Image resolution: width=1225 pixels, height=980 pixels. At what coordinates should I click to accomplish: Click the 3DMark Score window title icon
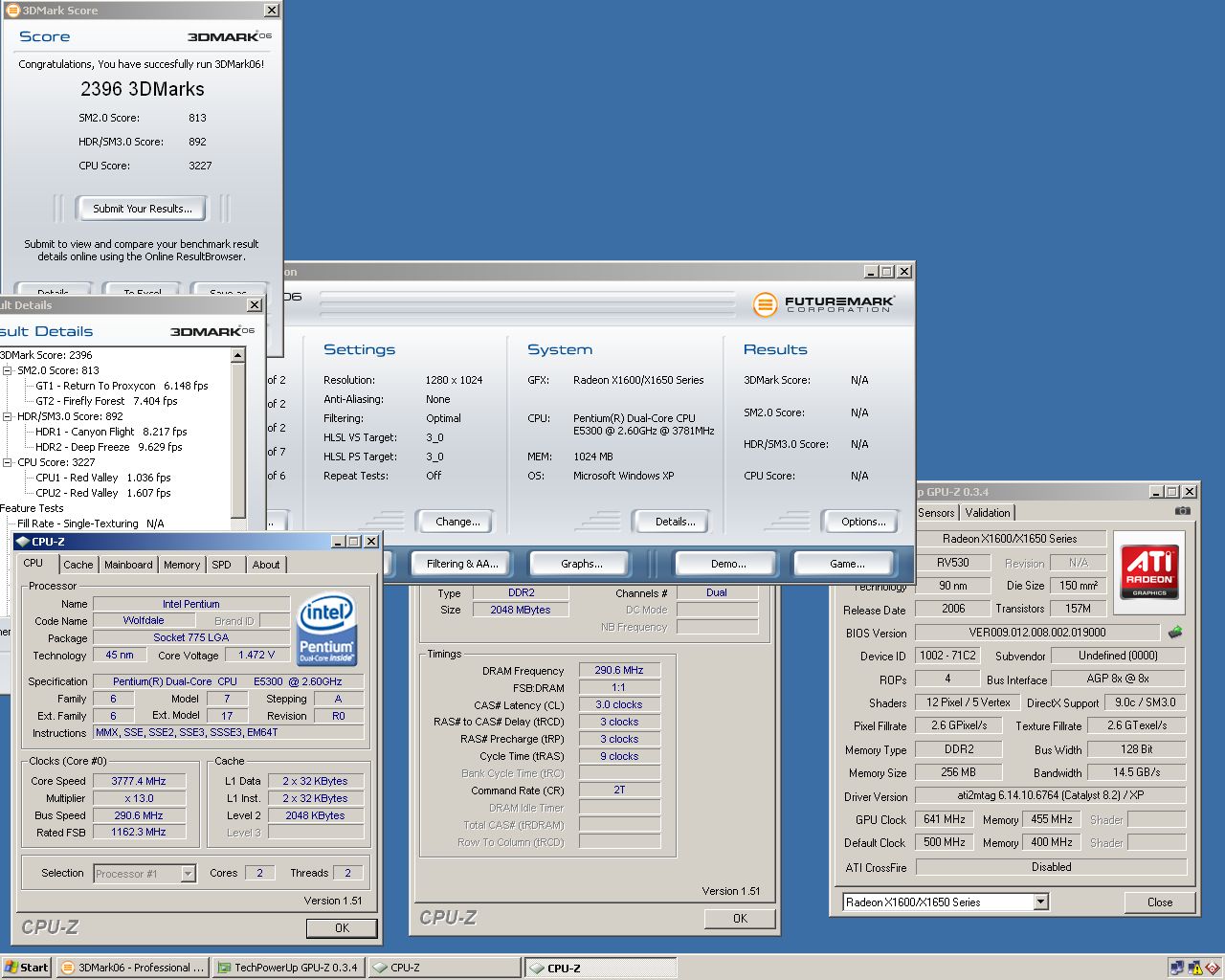[x=12, y=11]
